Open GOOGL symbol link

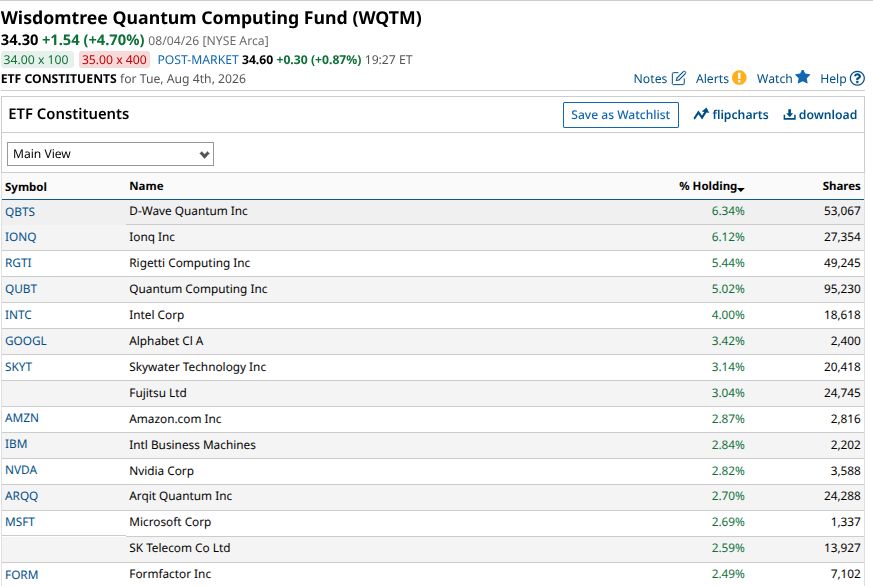click(26, 341)
